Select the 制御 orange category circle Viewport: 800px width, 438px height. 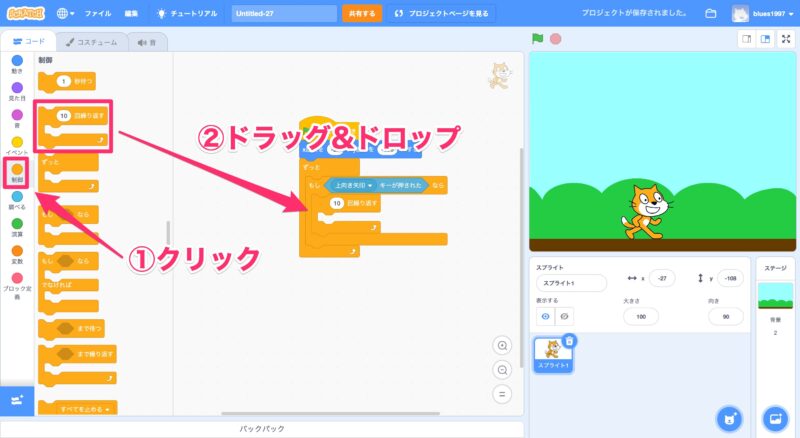click(x=17, y=170)
